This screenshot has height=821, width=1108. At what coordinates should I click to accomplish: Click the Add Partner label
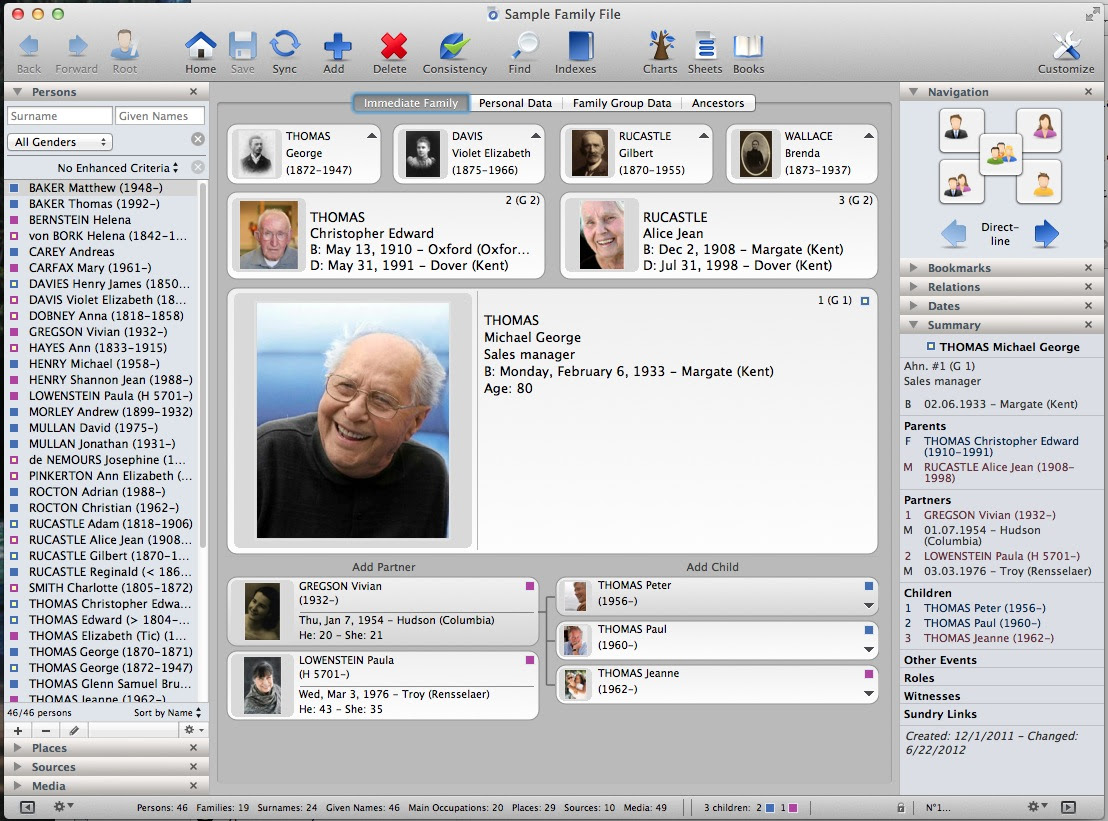pyautogui.click(x=383, y=567)
